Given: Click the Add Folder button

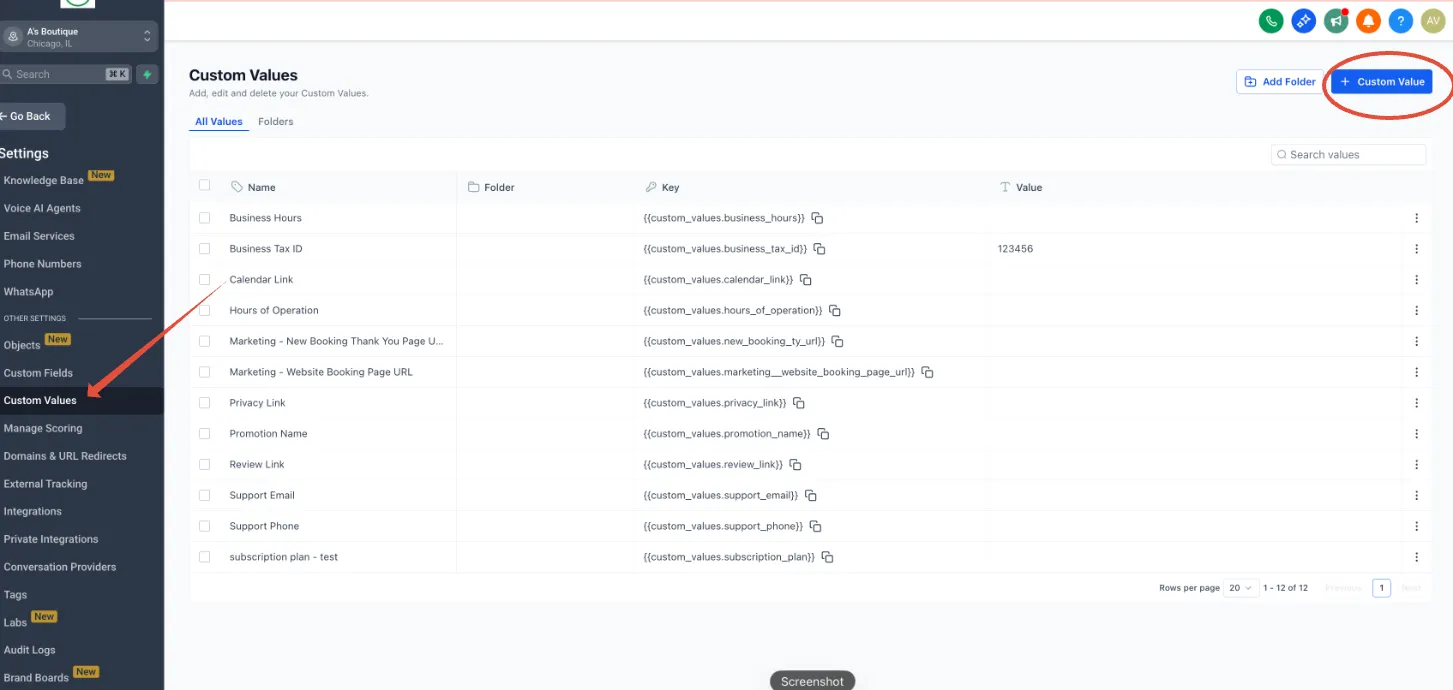Looking at the screenshot, I should [x=1280, y=82].
